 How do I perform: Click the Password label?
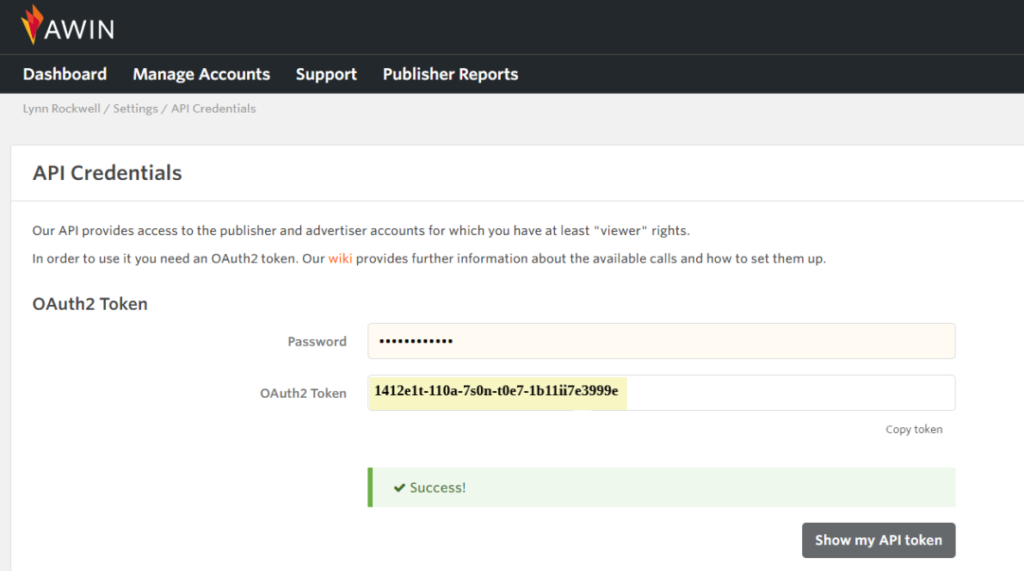tap(317, 342)
